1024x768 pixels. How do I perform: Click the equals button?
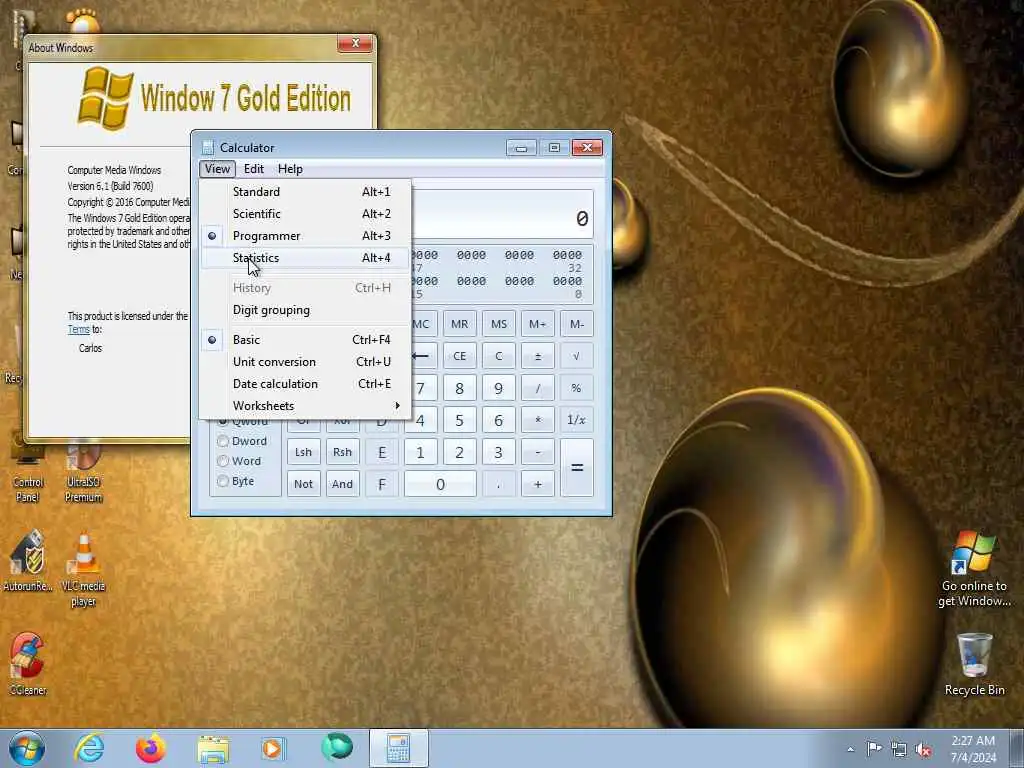pyautogui.click(x=577, y=468)
